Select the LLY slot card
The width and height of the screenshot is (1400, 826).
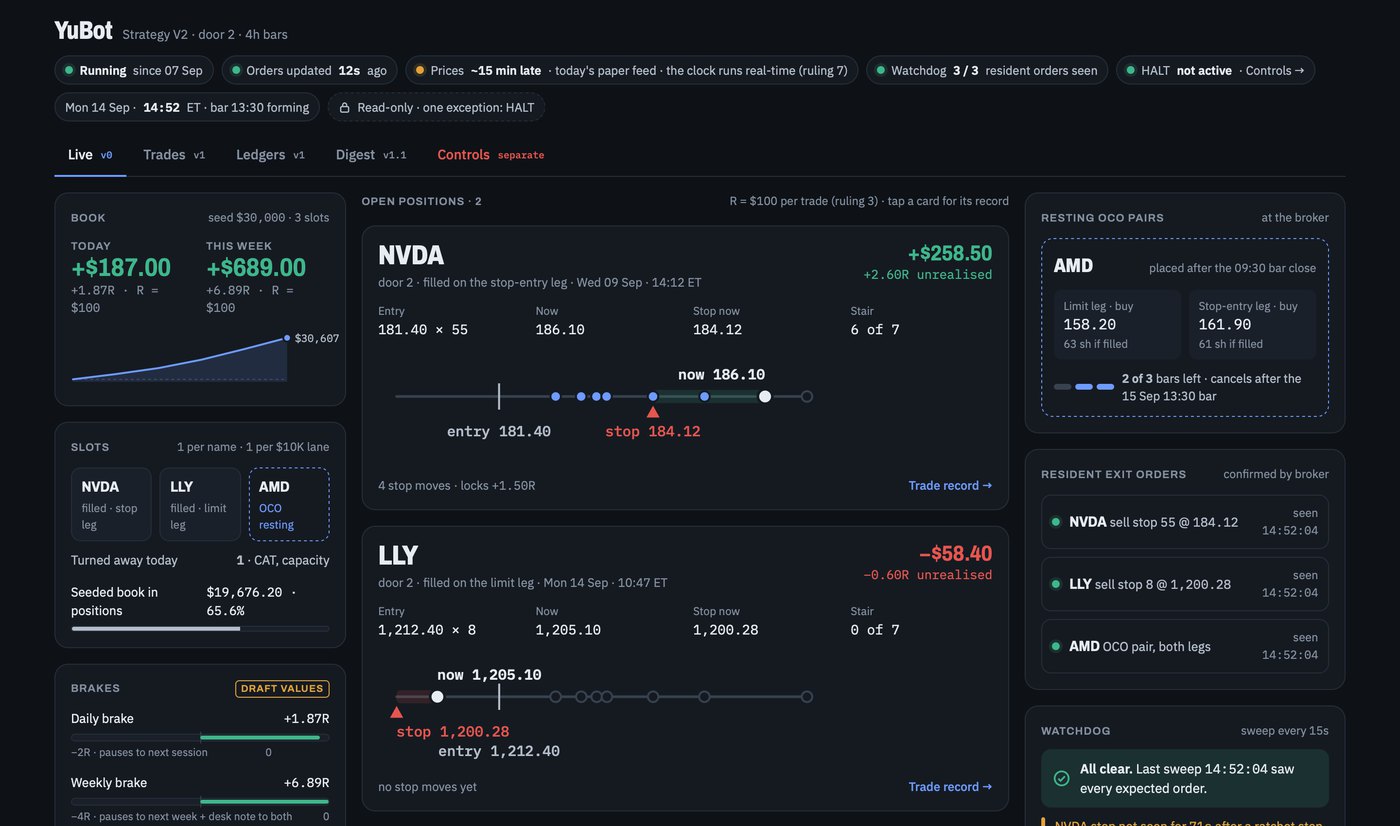point(200,504)
